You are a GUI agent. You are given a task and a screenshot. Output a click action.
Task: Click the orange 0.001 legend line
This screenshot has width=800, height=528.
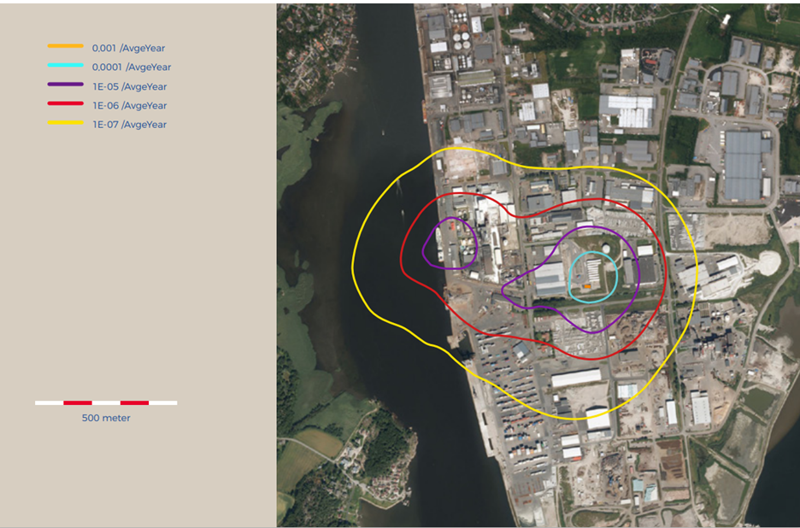coord(65,46)
